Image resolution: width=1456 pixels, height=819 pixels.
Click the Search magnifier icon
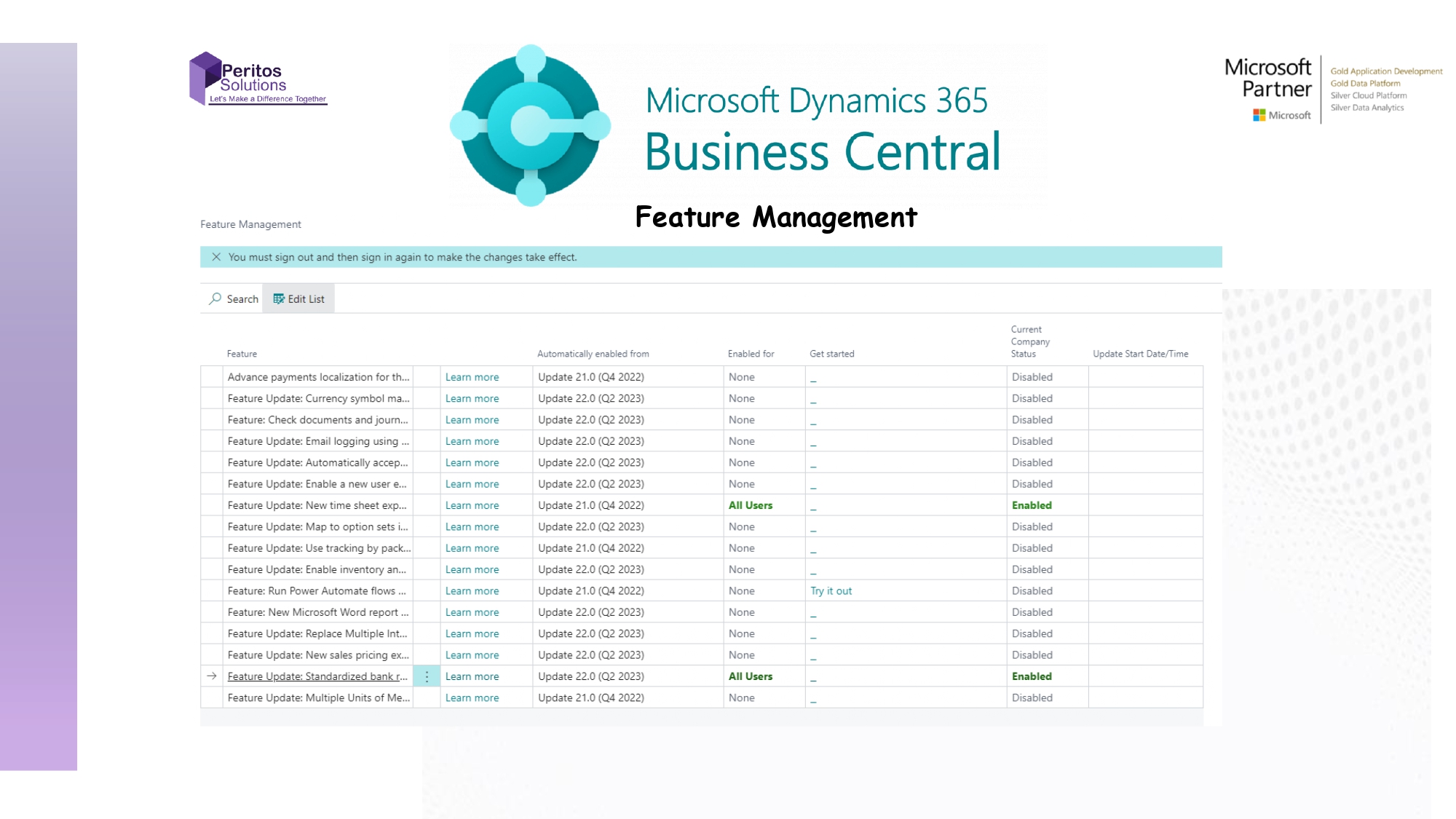(x=215, y=298)
